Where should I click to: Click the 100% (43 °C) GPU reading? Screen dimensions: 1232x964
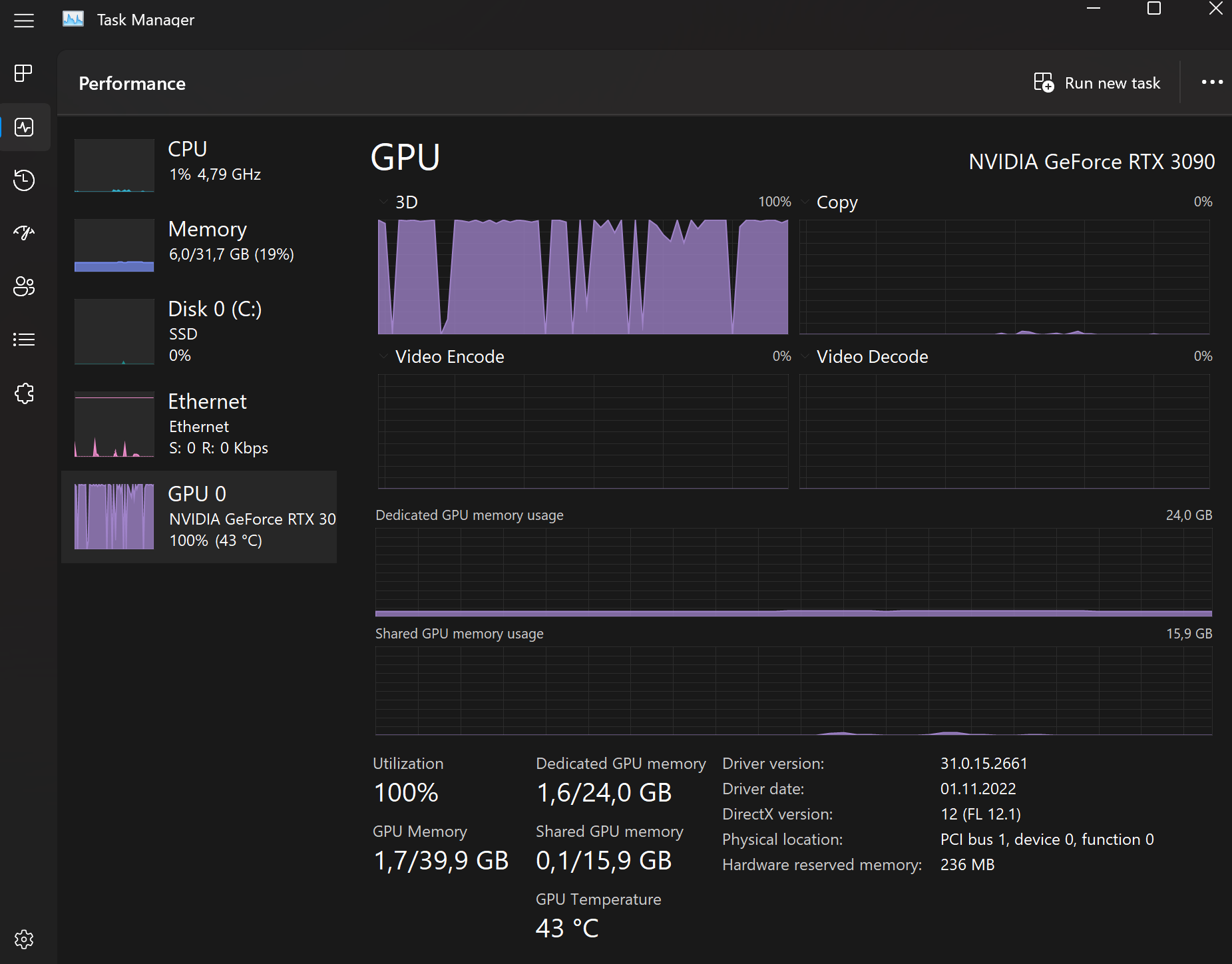(x=216, y=541)
